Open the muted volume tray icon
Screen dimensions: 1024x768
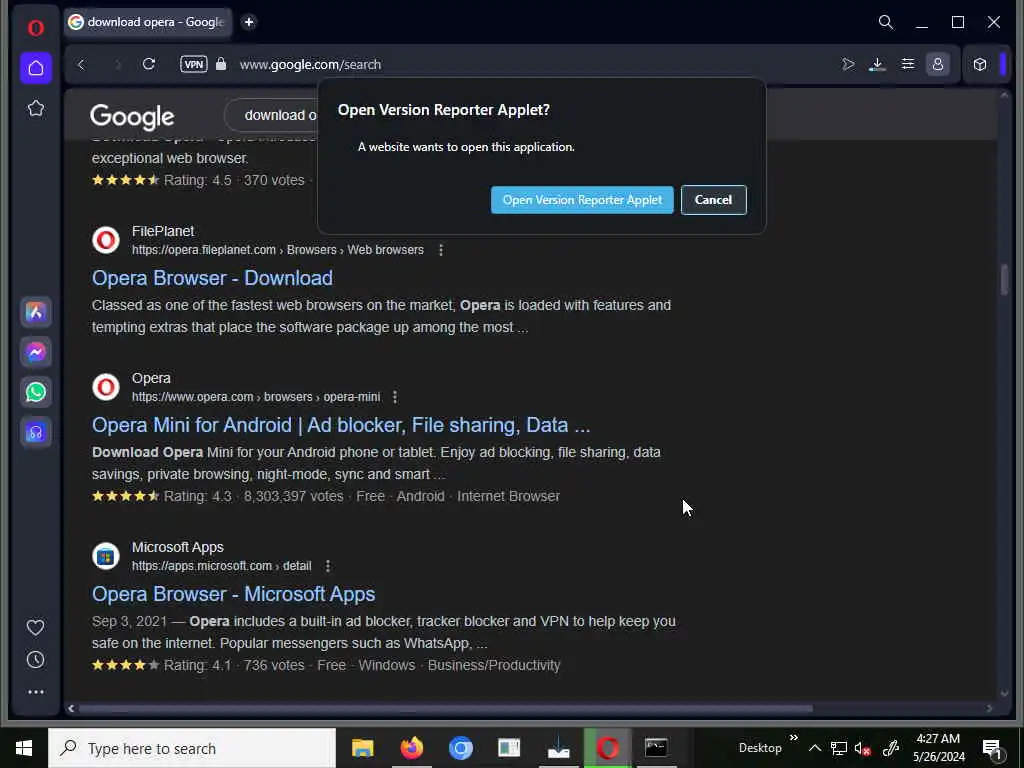click(x=863, y=748)
